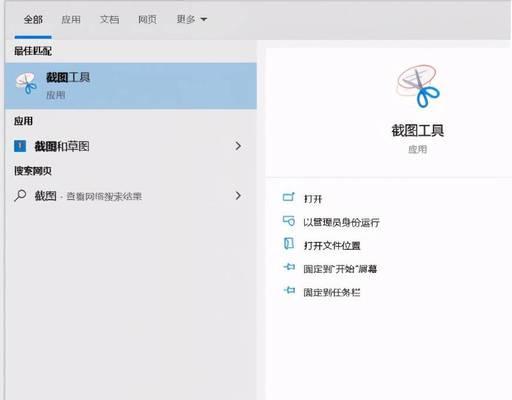
Task: Click the 截图和草图 blue app icon
Action: point(20,146)
